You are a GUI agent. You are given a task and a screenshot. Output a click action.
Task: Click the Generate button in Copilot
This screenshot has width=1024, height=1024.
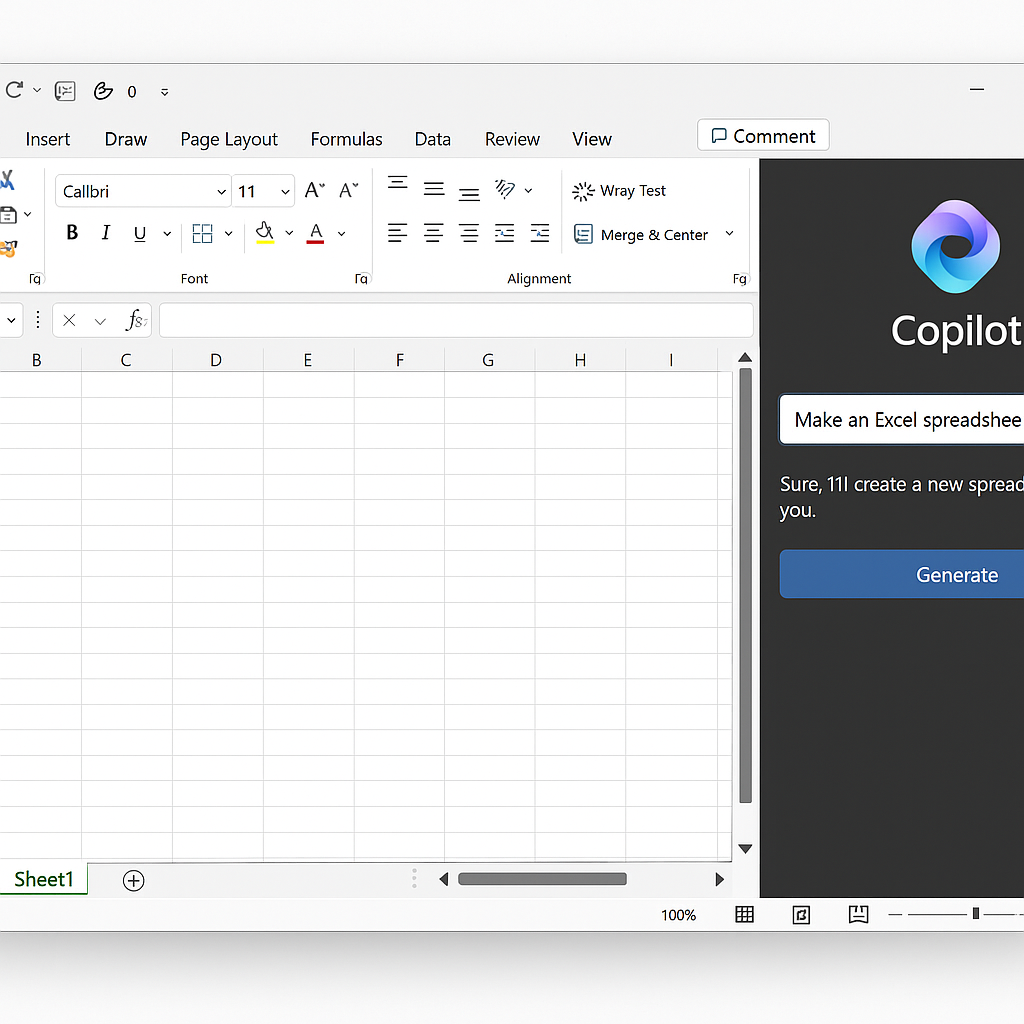pyautogui.click(x=902, y=574)
